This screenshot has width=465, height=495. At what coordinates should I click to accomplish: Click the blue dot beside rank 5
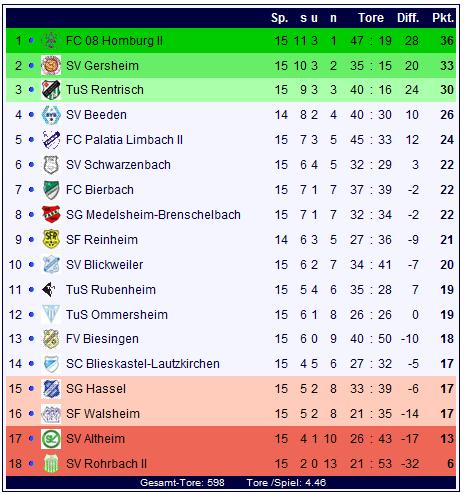[x=31, y=140]
